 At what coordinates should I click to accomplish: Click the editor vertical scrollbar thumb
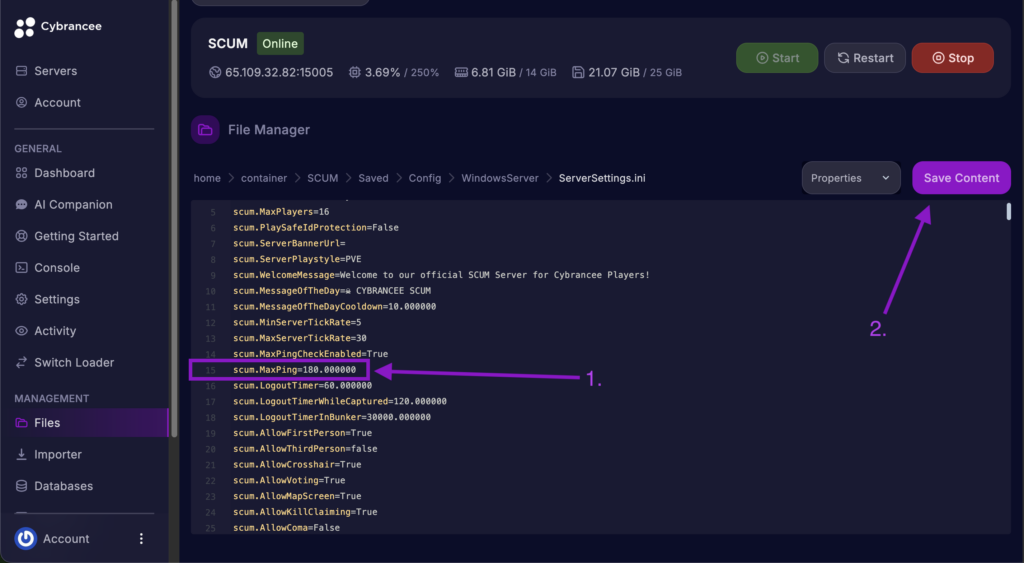click(1008, 212)
